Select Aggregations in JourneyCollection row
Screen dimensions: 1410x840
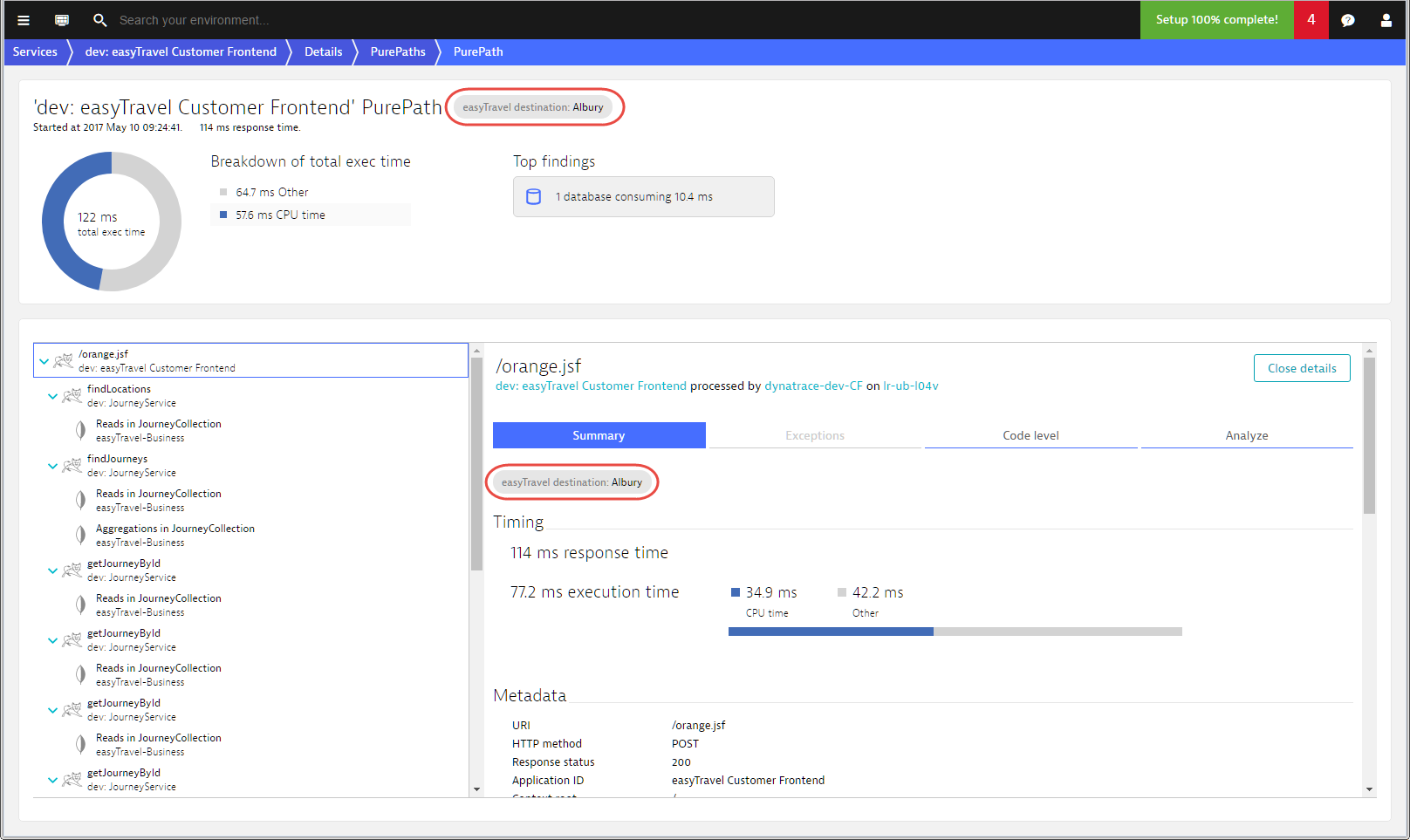coord(250,535)
